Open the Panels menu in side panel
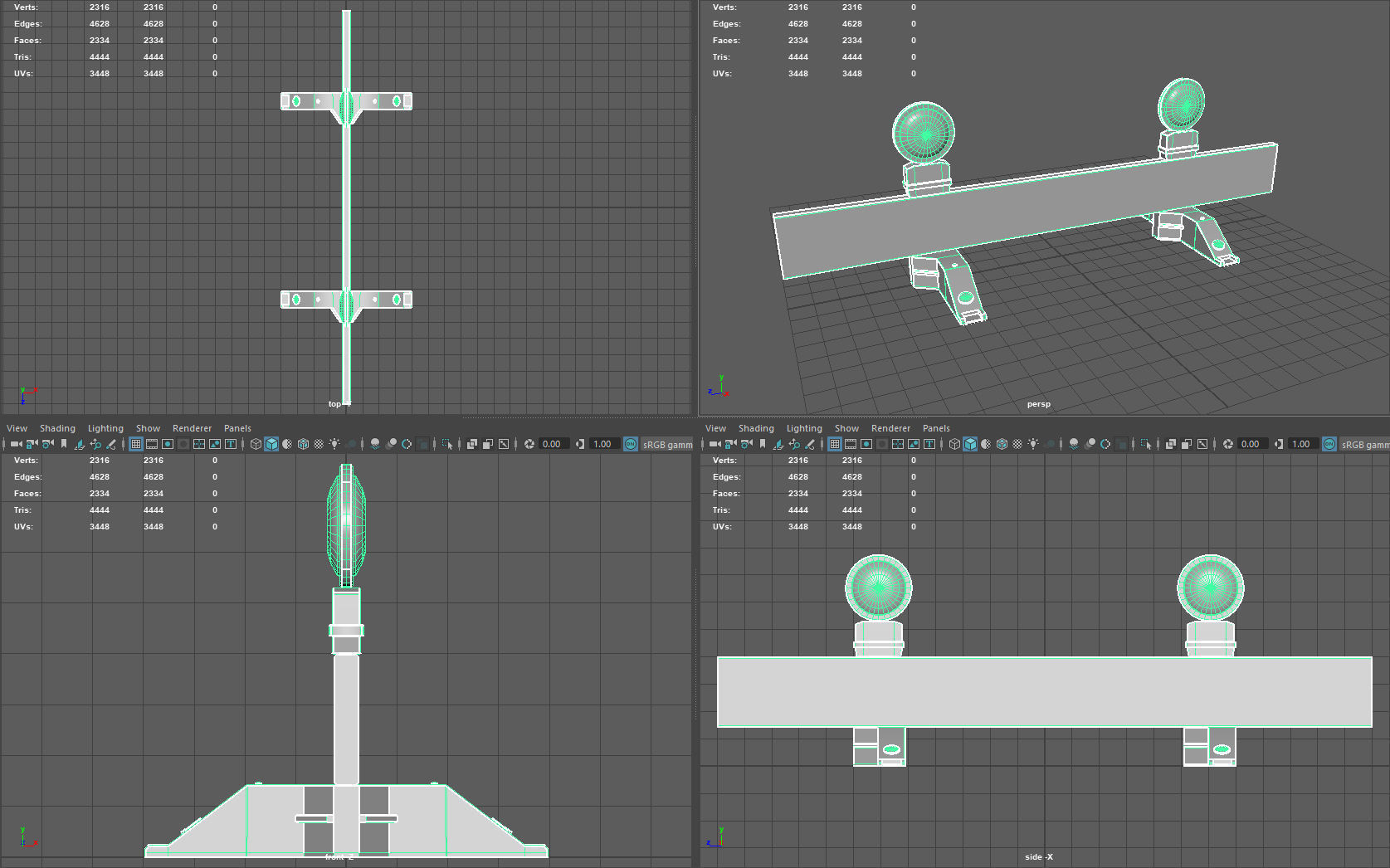The height and width of the screenshot is (868, 1390). pos(936,428)
